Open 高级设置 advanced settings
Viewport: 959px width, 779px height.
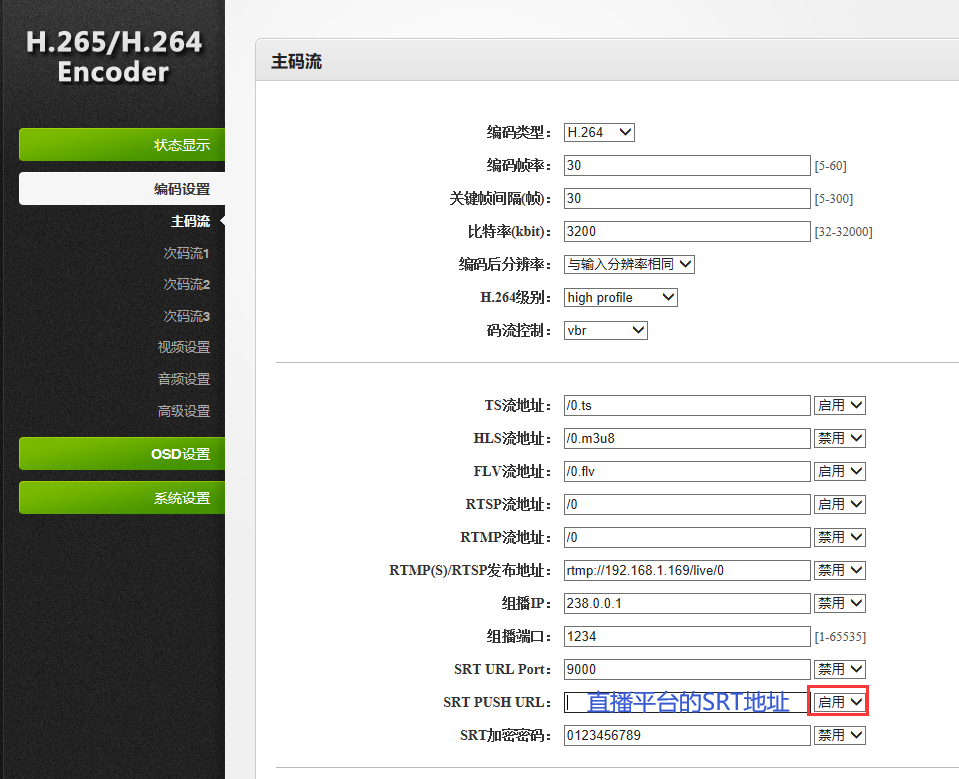[x=183, y=411]
